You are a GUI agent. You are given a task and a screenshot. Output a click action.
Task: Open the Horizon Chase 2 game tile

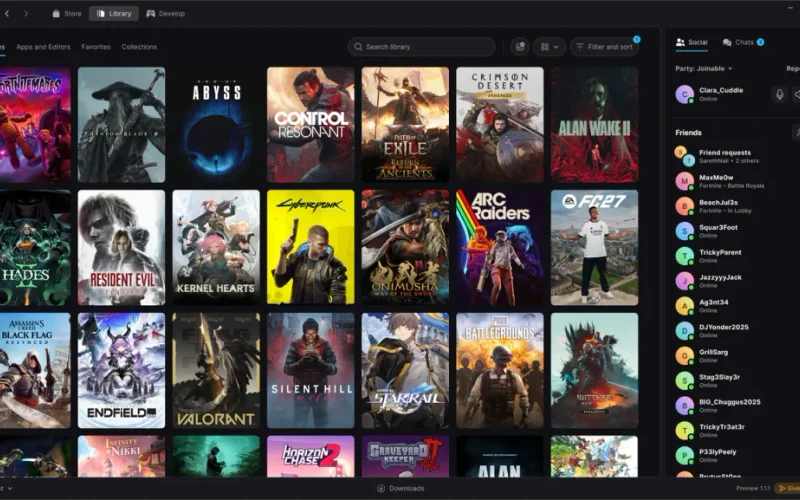tap(311, 456)
